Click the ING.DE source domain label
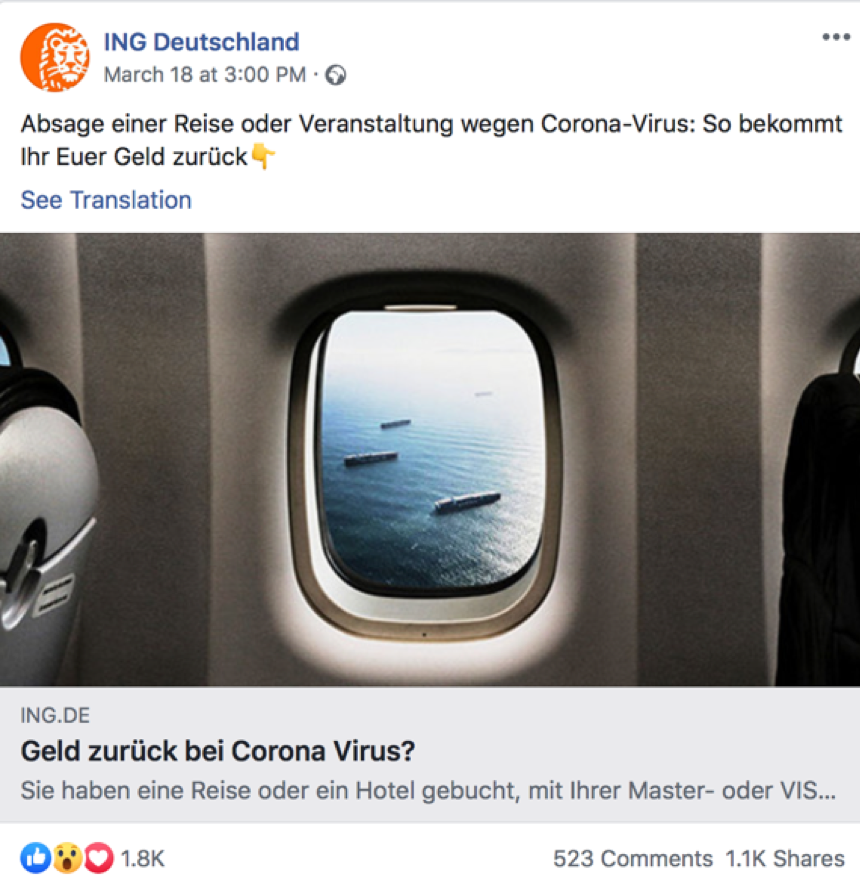The image size is (860, 891). [55, 715]
